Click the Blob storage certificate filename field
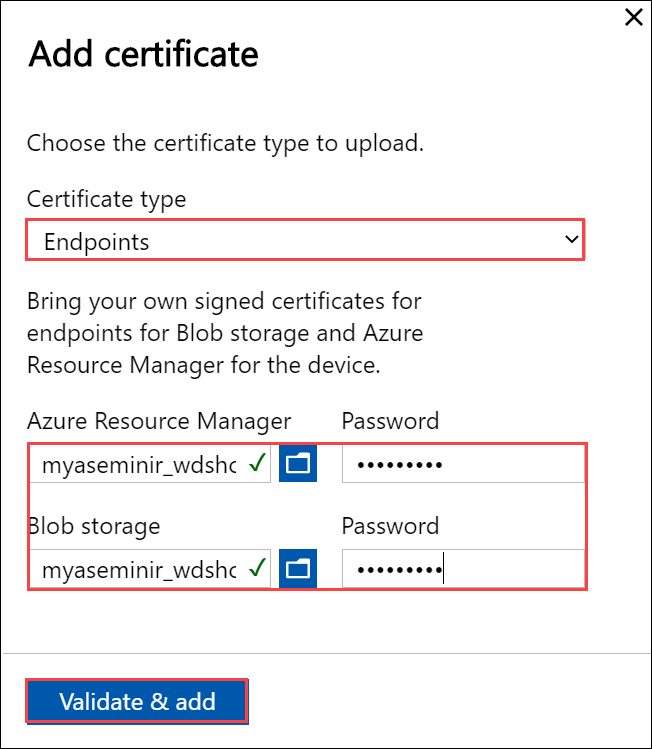This screenshot has width=652, height=749. click(x=138, y=570)
